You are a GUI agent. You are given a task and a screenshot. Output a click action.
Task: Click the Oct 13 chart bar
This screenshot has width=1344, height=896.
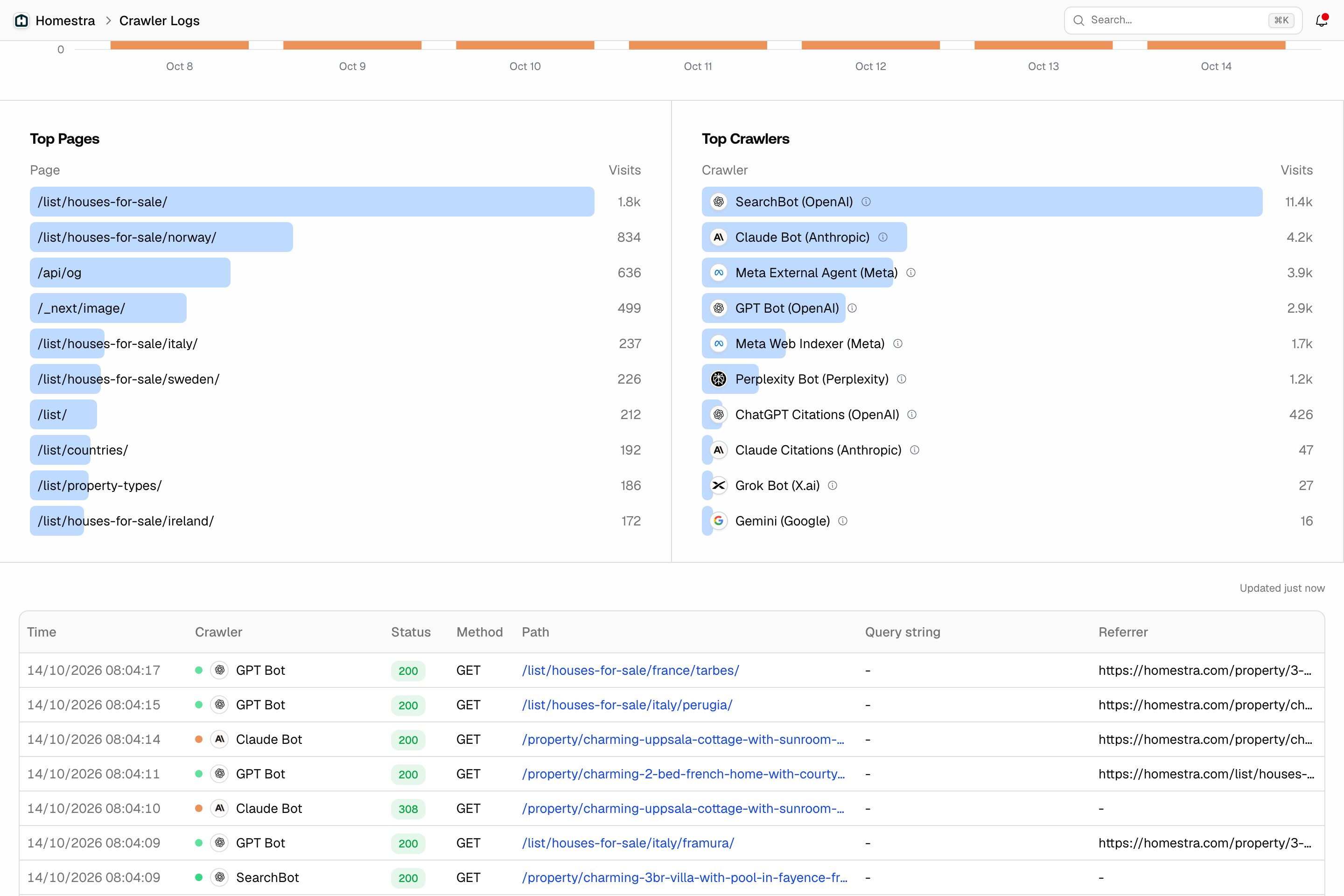pyautogui.click(x=1043, y=45)
